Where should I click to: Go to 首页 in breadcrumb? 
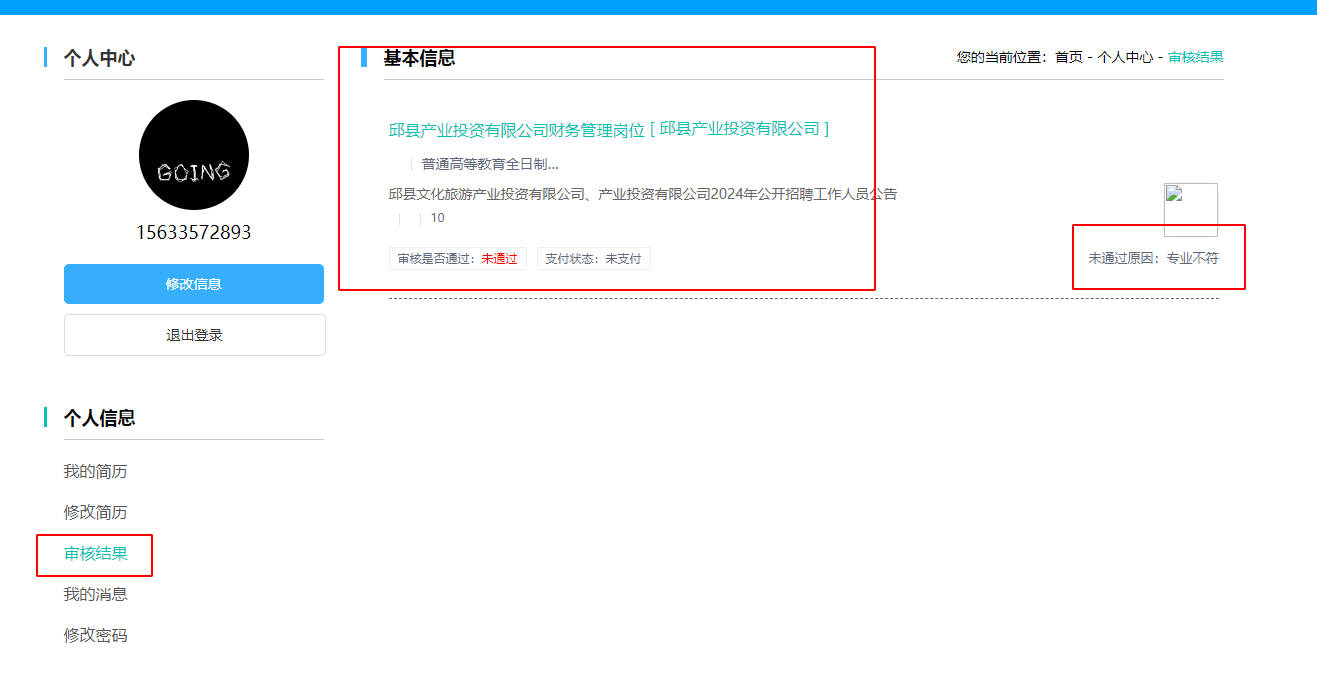pyautogui.click(x=1069, y=57)
